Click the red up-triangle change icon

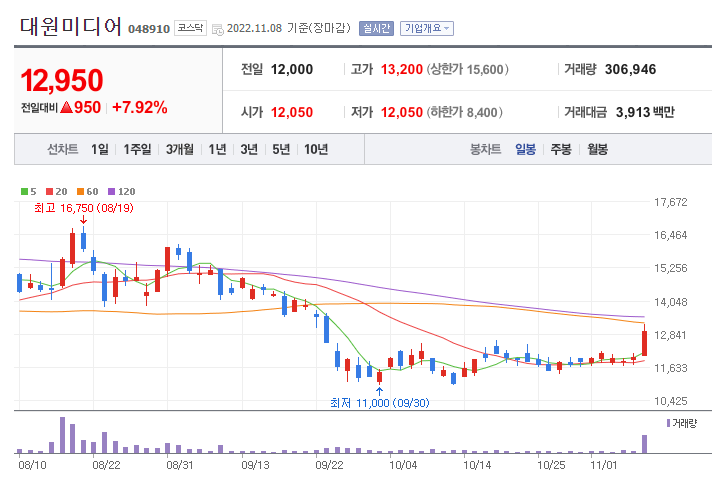click(66, 108)
